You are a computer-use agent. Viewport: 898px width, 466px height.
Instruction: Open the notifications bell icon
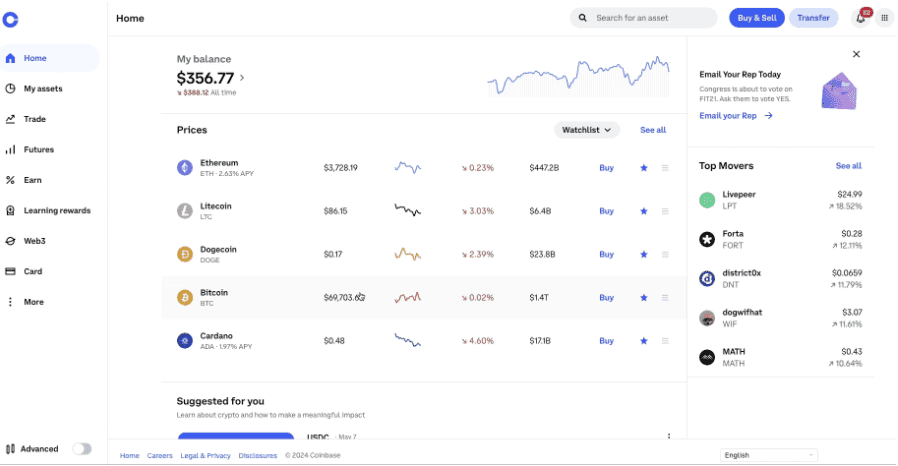point(860,18)
